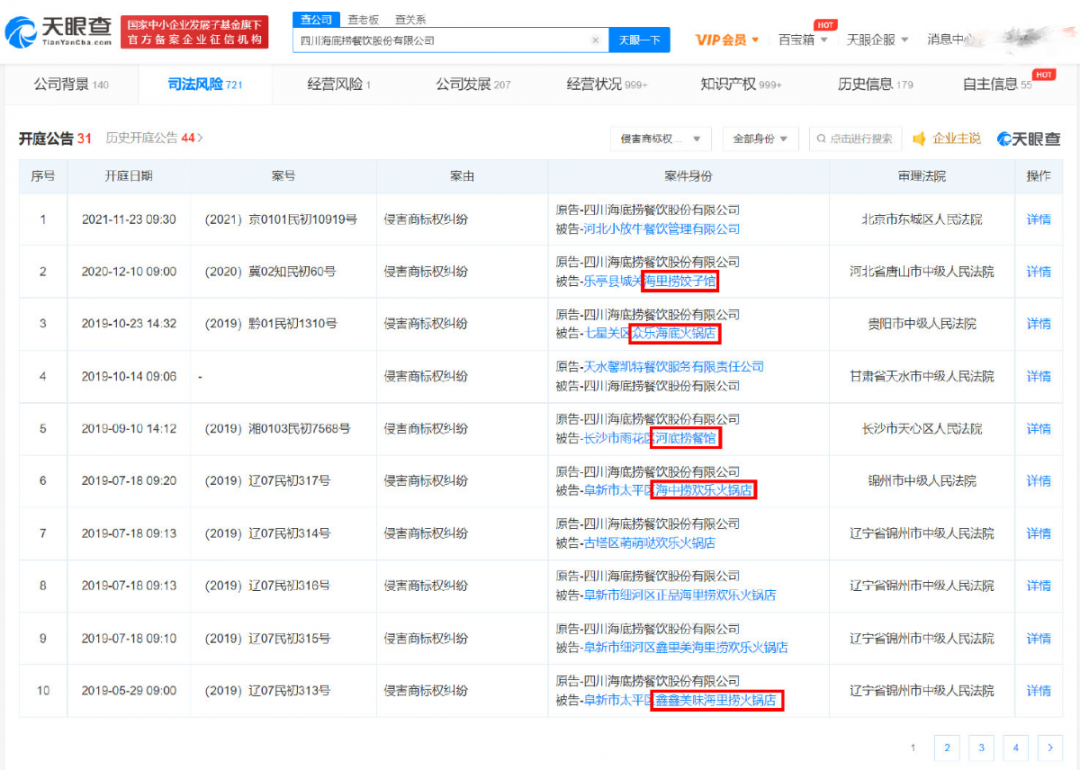Go to page 2 in pagination

[x=946, y=747]
